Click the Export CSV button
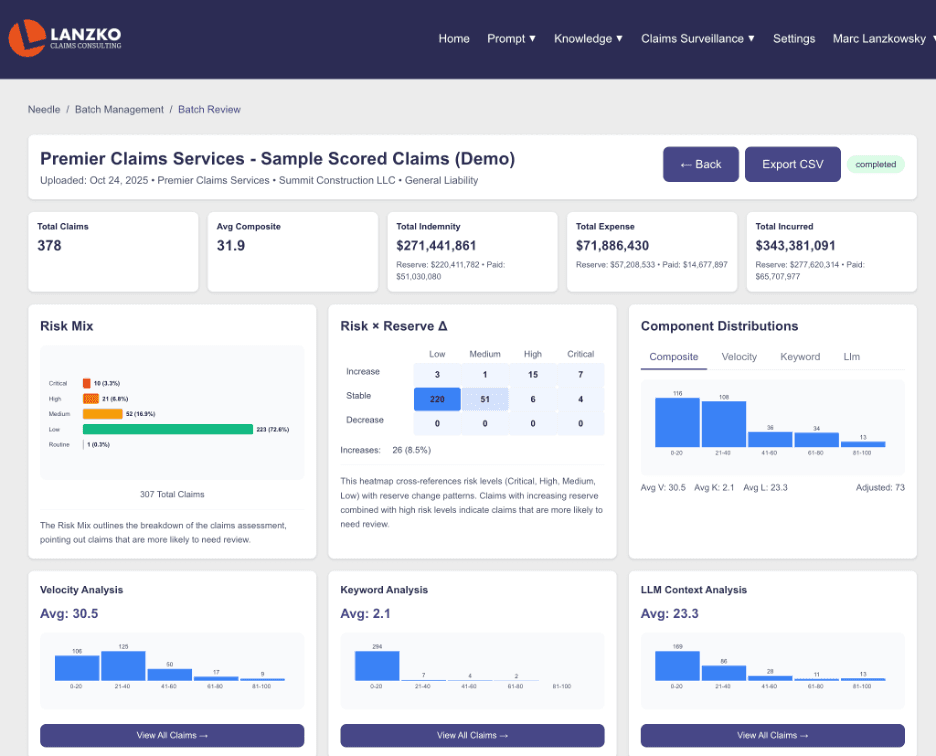Viewport: 936px width, 756px height. click(792, 163)
